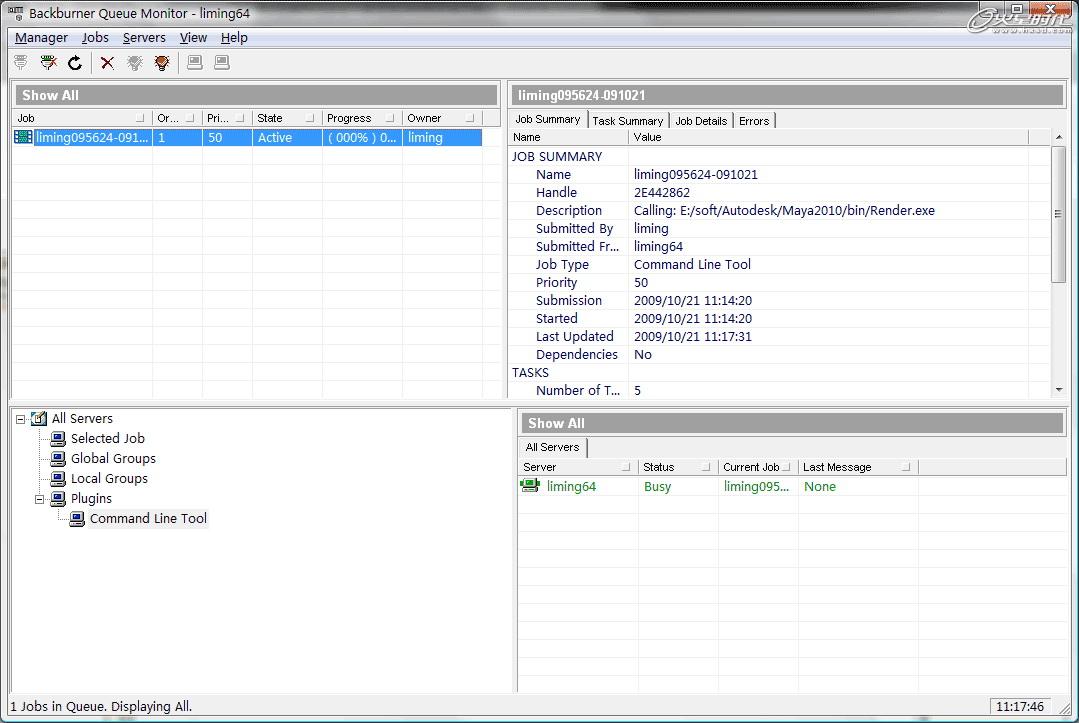Click the Global Groups computer icon
Screen dimensions: 1079x723
[x=58, y=458]
